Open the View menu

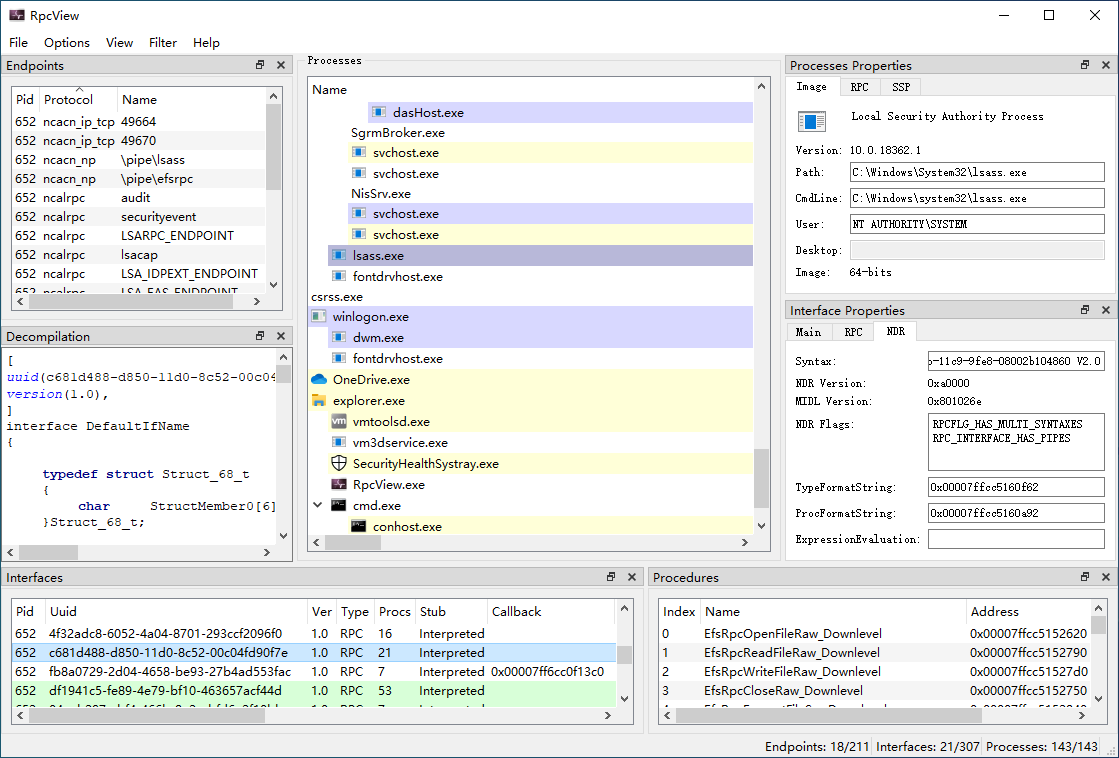[119, 43]
